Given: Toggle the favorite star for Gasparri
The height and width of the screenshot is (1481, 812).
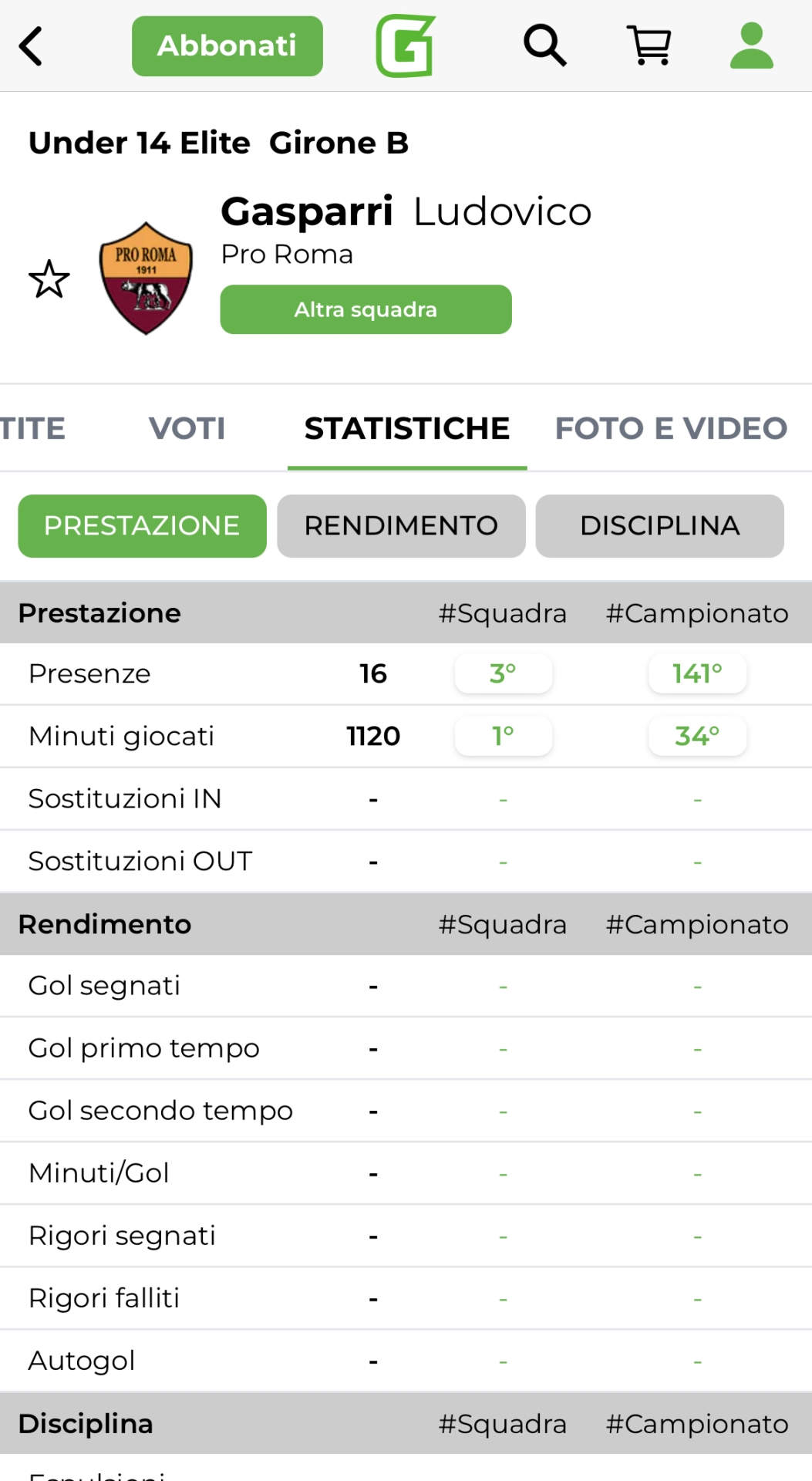Looking at the screenshot, I should point(49,278).
